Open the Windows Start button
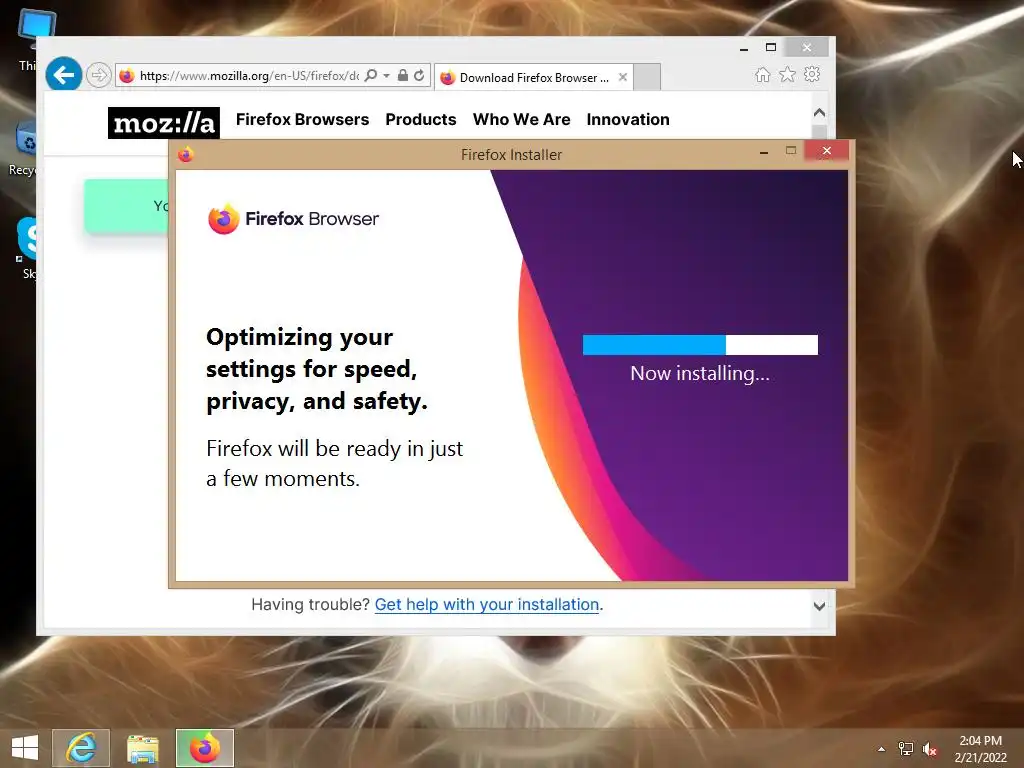 click(25, 748)
